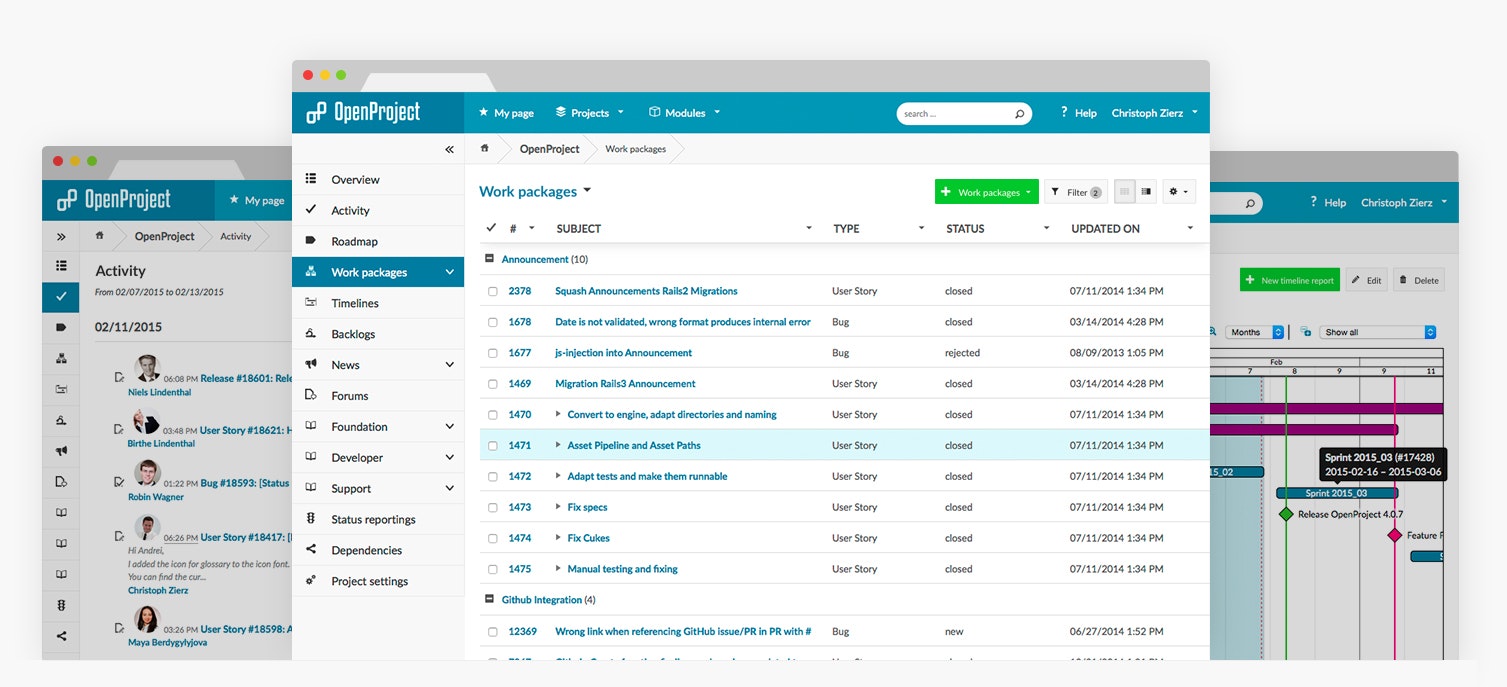The image size is (1507, 687).
Task: Click OpenProject in the breadcrumb
Action: (x=549, y=149)
